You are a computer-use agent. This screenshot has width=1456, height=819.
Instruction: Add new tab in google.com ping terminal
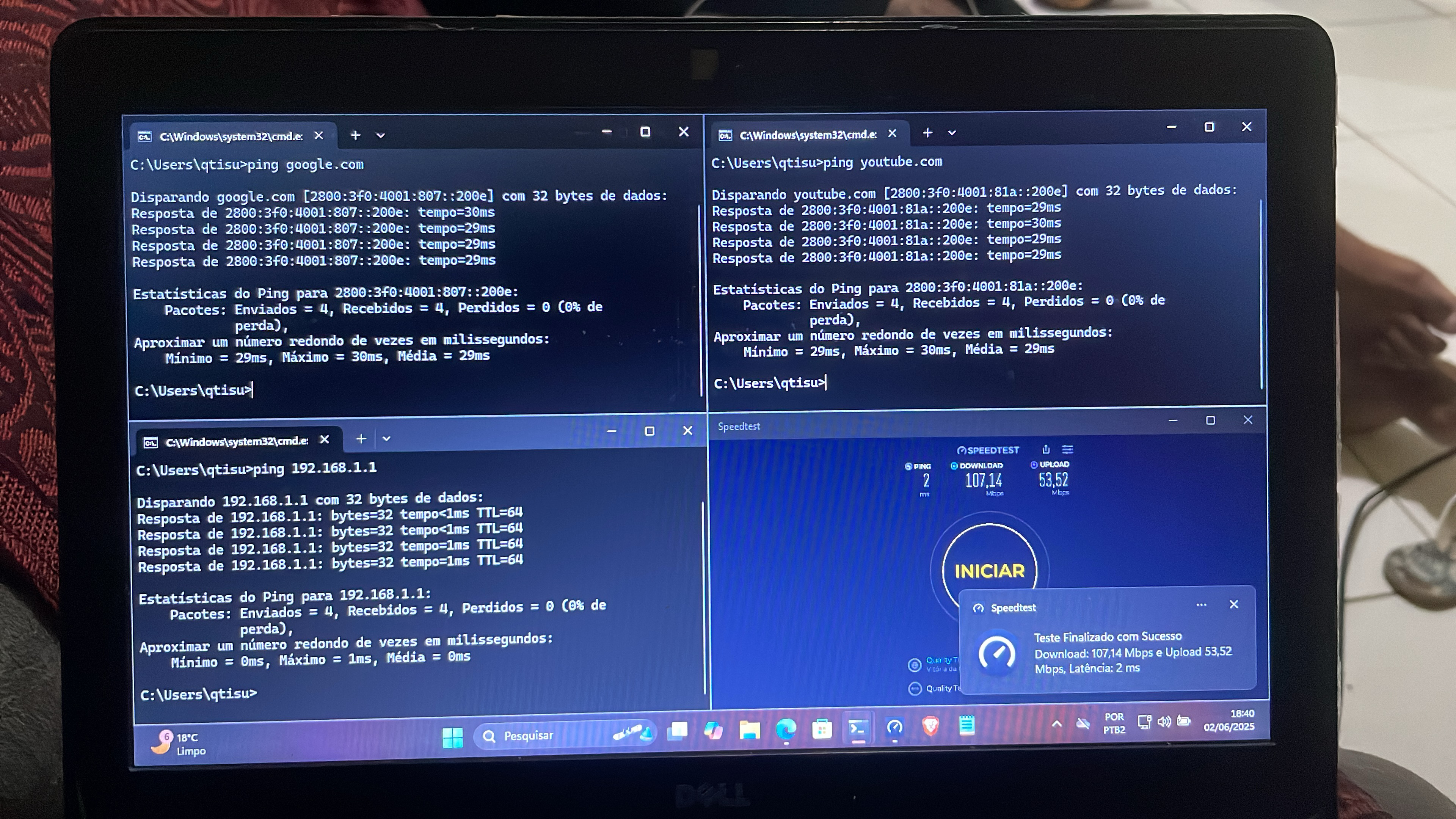pos(355,135)
